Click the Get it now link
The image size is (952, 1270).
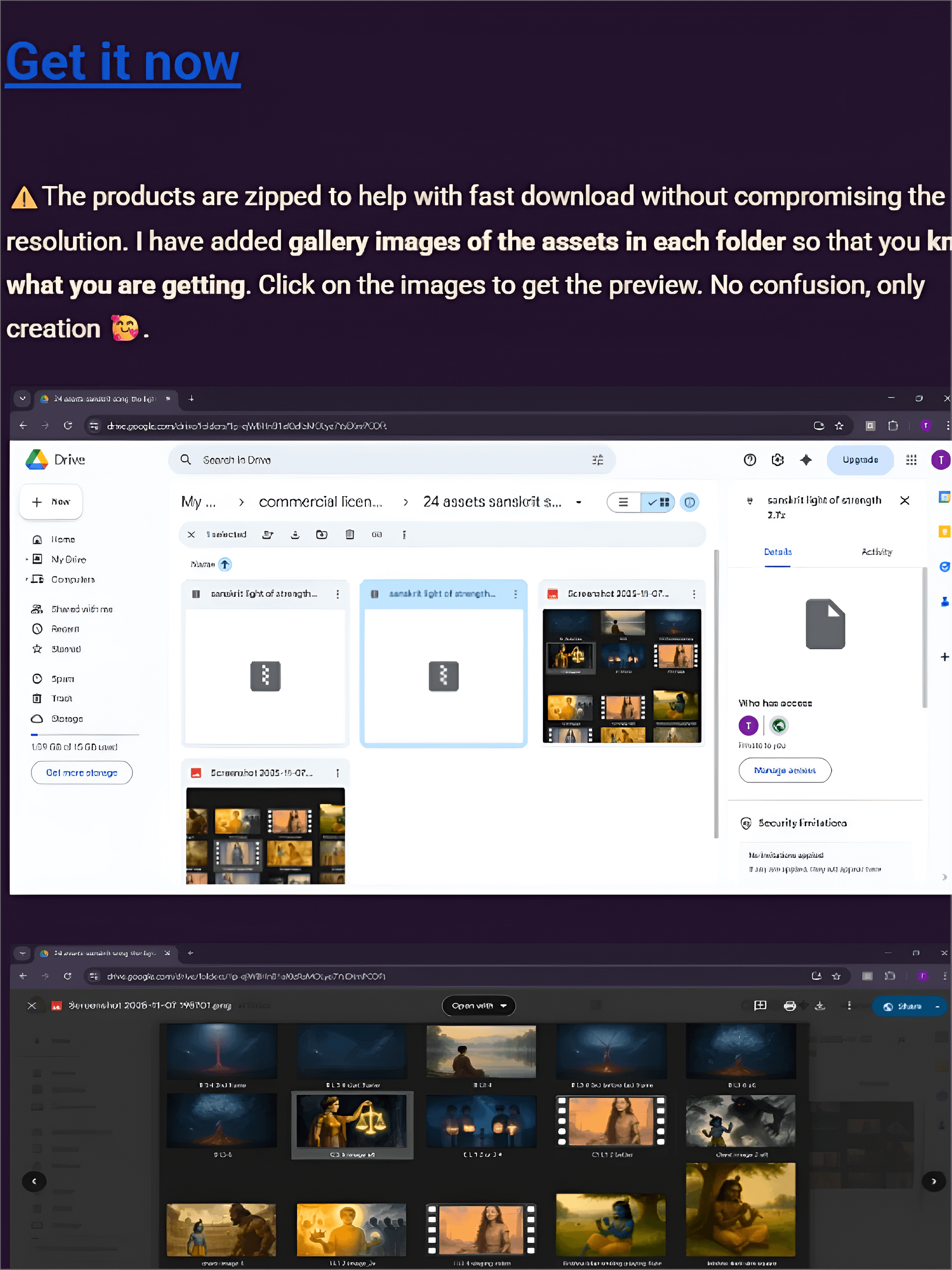pyautogui.click(x=122, y=63)
